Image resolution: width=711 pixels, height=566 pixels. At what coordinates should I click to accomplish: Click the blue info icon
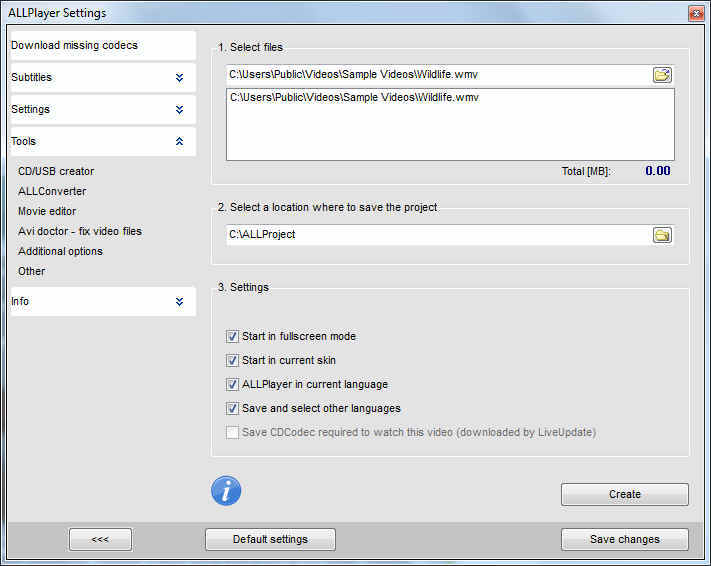click(x=226, y=491)
